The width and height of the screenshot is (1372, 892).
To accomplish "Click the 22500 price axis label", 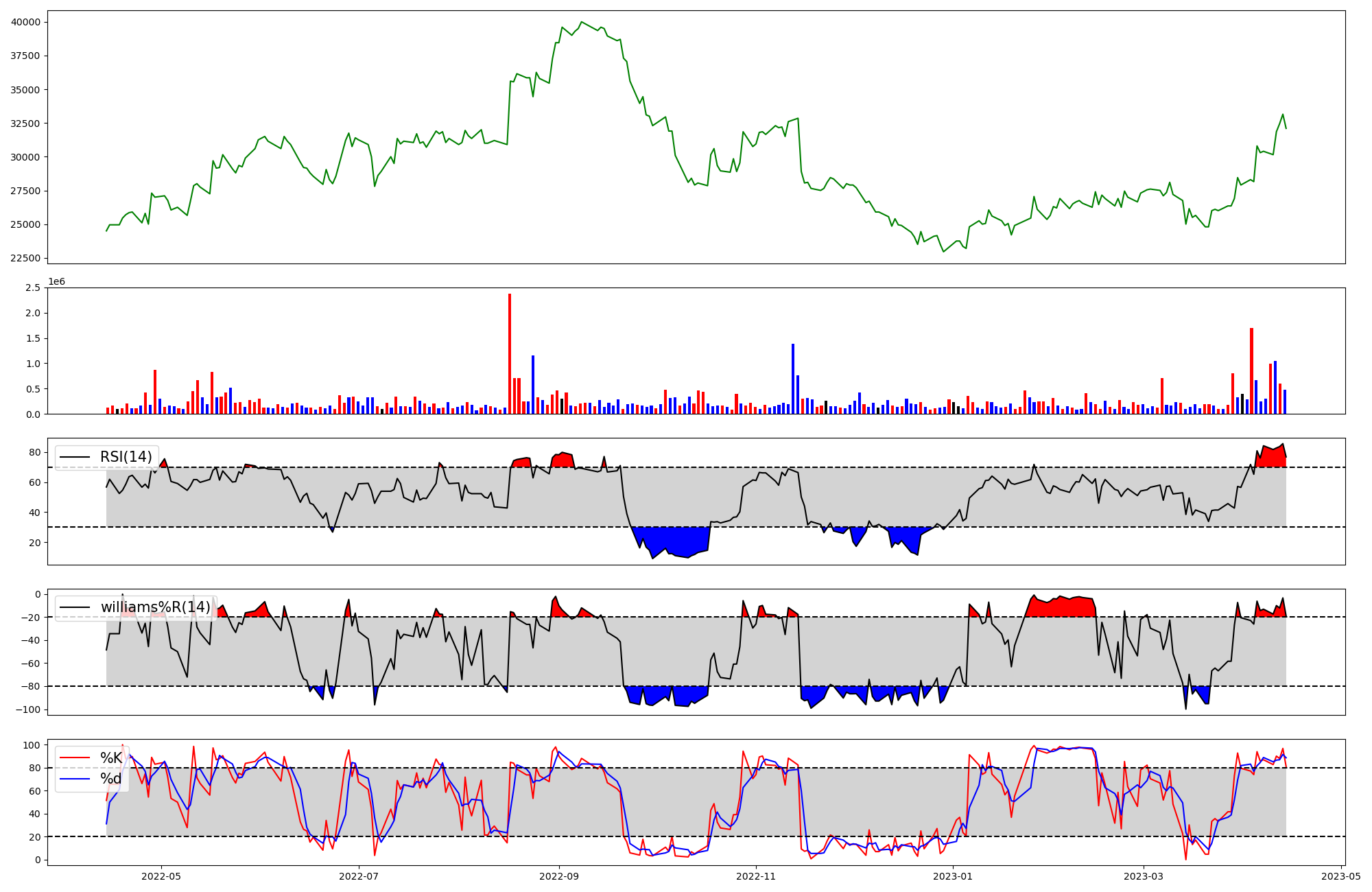I will [25, 258].
